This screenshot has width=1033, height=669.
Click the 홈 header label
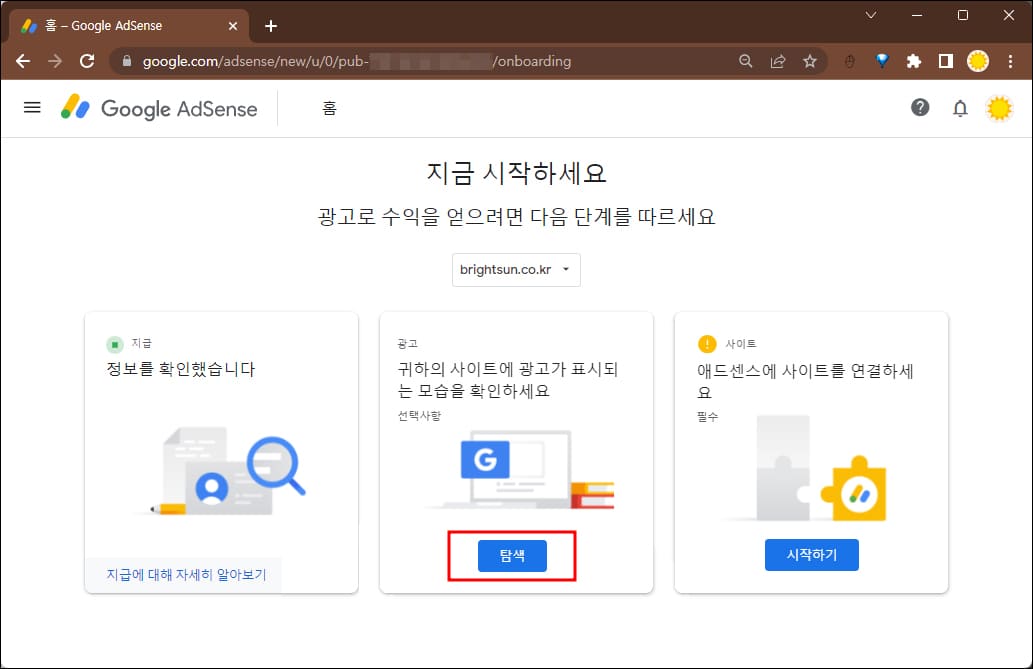329,108
